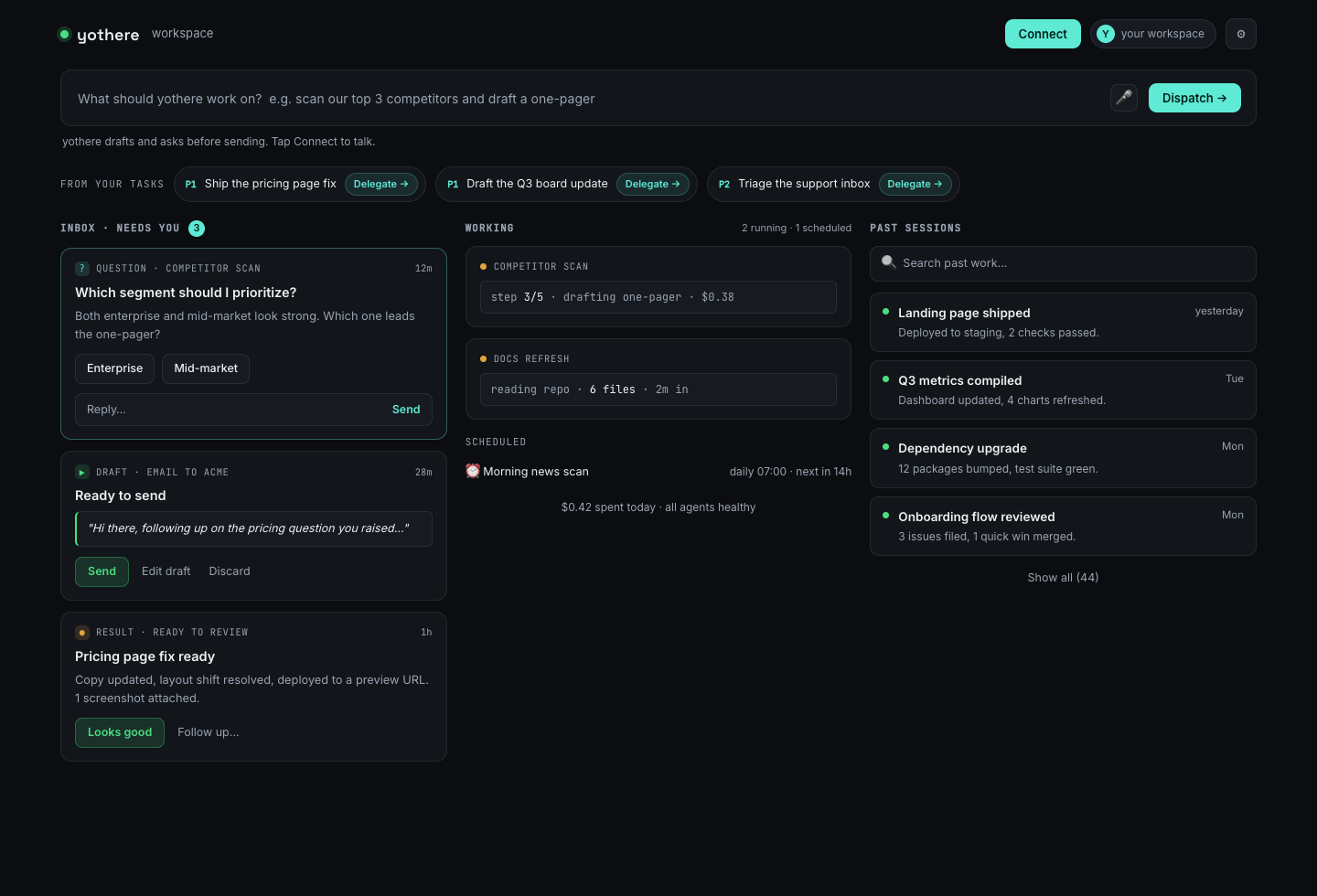Click the alarm clock icon beside Morning news scan

pos(473,472)
